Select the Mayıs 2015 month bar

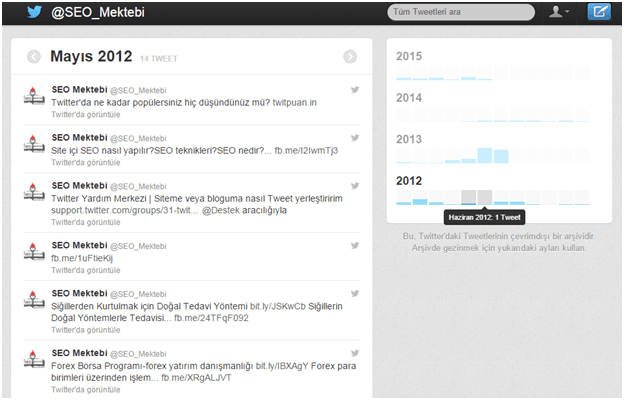468,73
